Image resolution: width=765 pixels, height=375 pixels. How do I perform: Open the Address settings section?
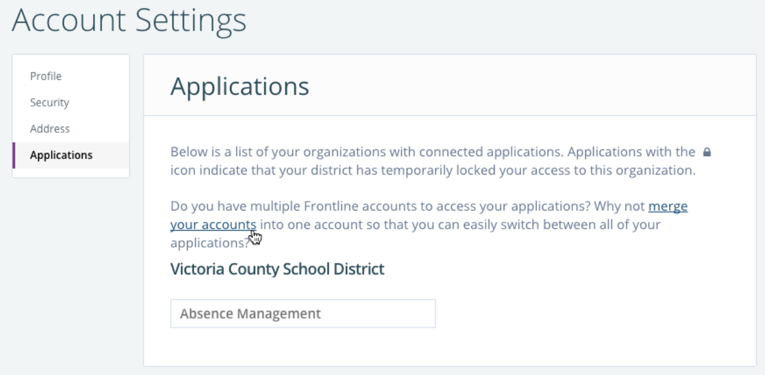(x=50, y=129)
